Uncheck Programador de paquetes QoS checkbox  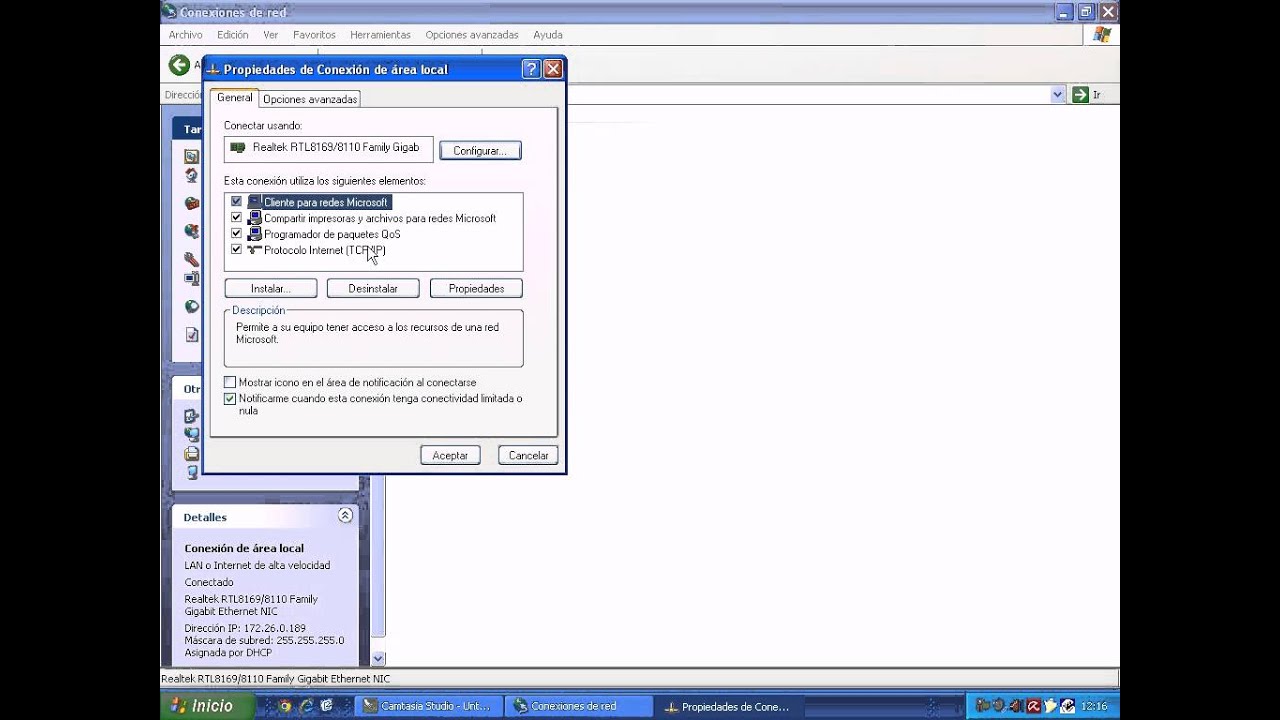[x=236, y=234]
